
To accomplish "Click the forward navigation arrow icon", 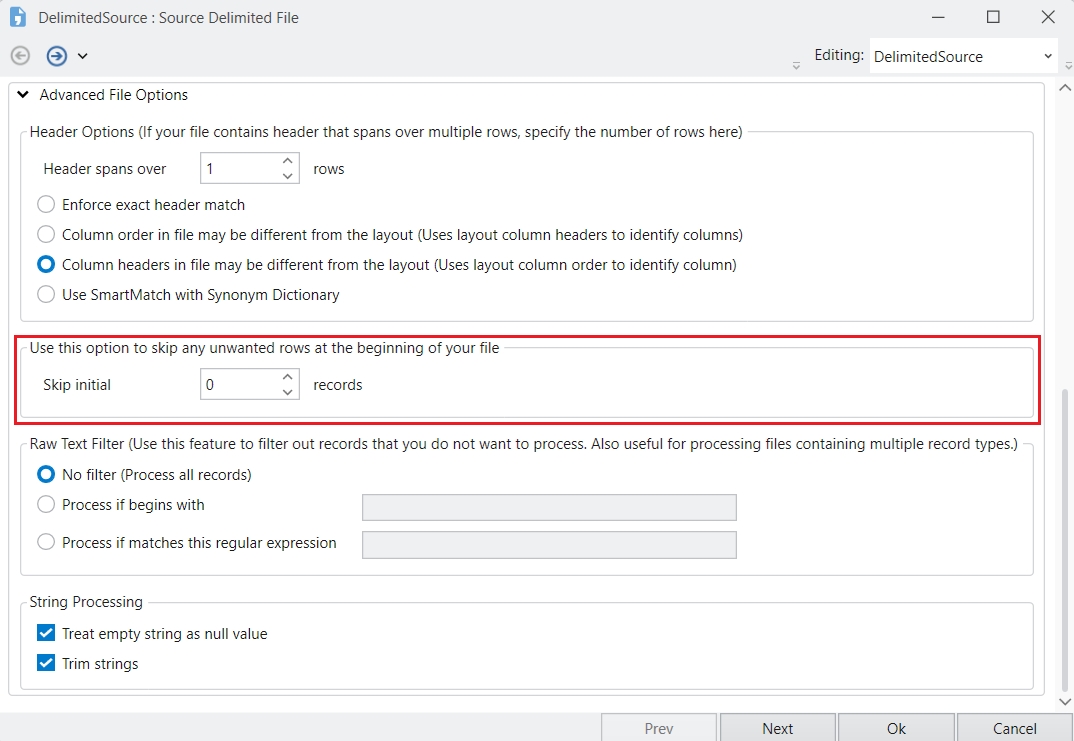I will pos(57,56).
